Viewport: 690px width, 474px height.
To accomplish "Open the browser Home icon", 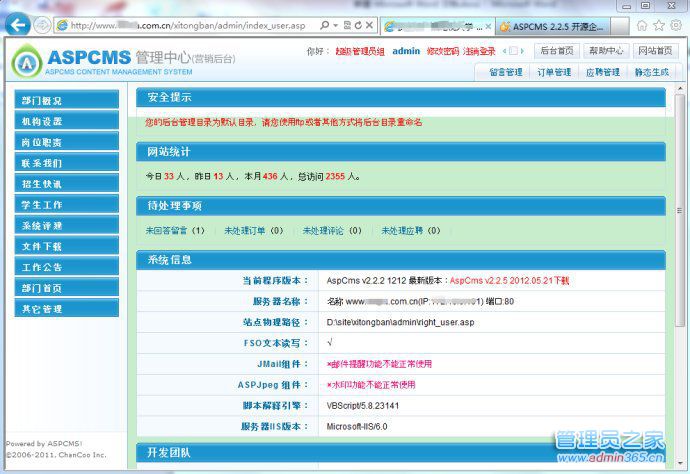I will [x=642, y=26].
